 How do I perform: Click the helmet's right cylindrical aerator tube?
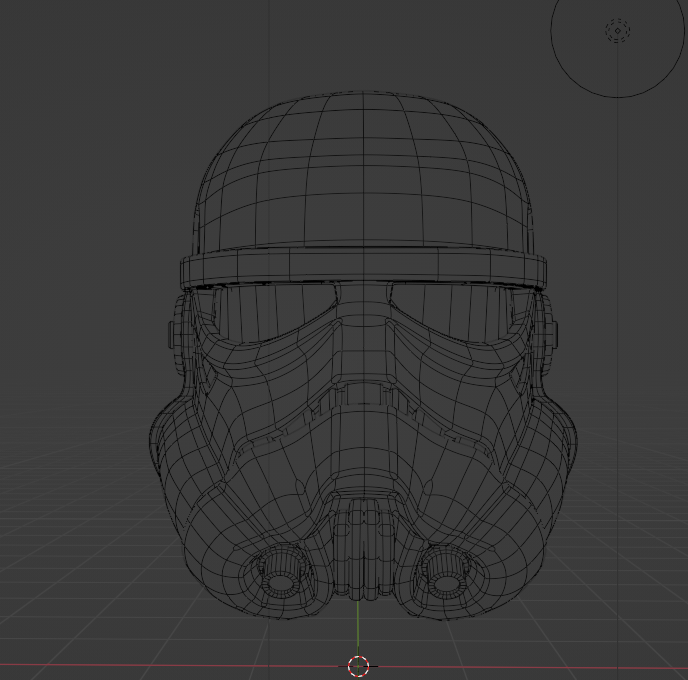click(445, 573)
